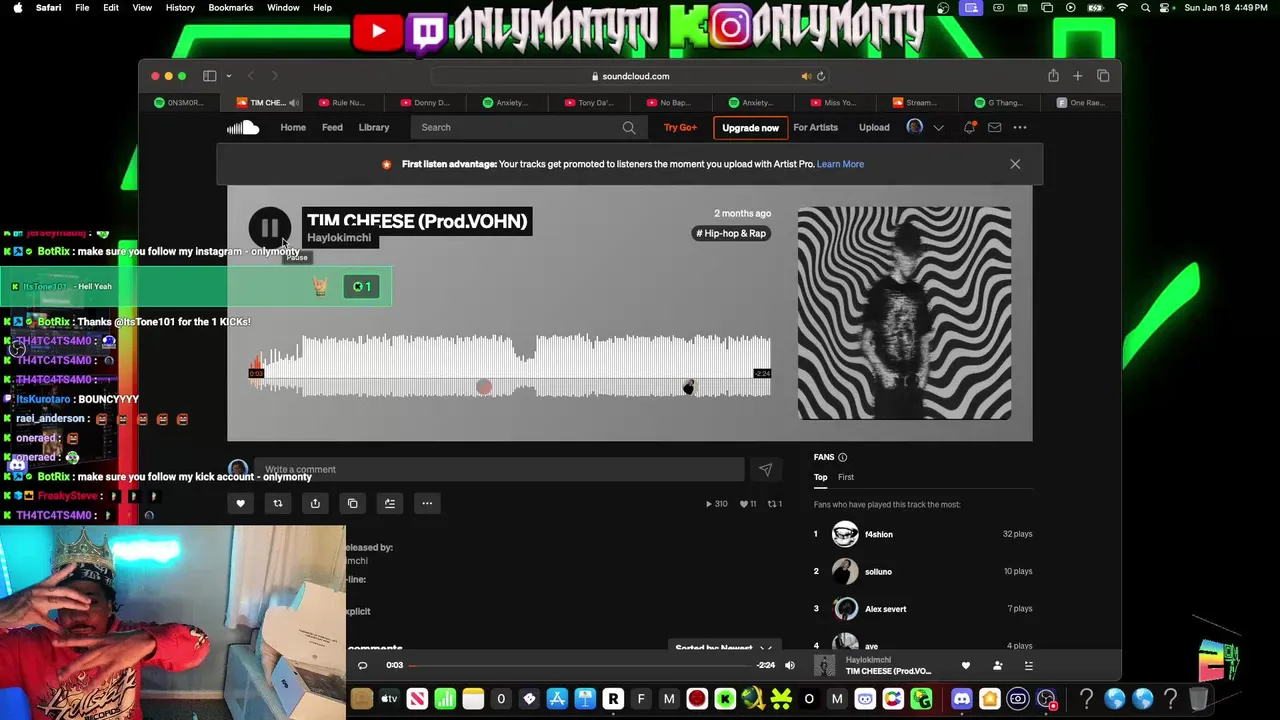Click the bottom player track thumbnail
This screenshot has width=1280, height=720.
825,665
